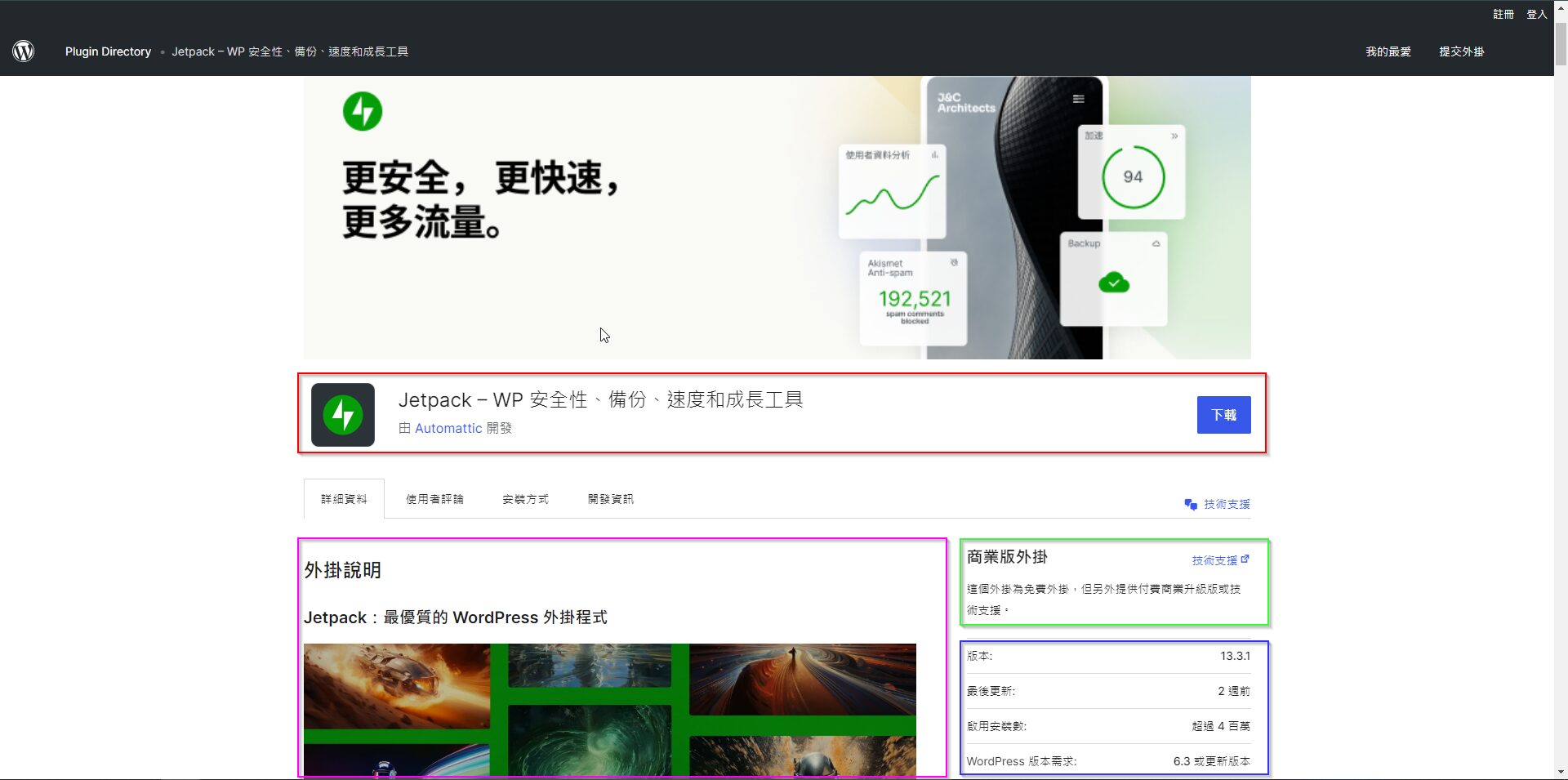Select the 商業版外掛 heading
1568x780 pixels.
[x=1007, y=557]
